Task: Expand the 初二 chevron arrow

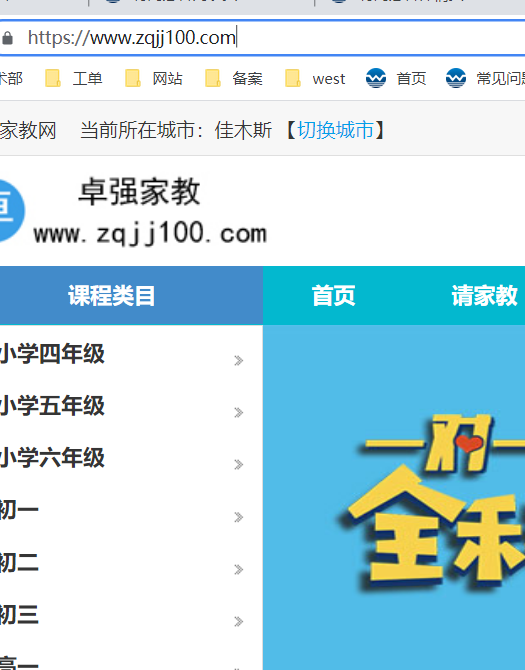Action: [239, 569]
